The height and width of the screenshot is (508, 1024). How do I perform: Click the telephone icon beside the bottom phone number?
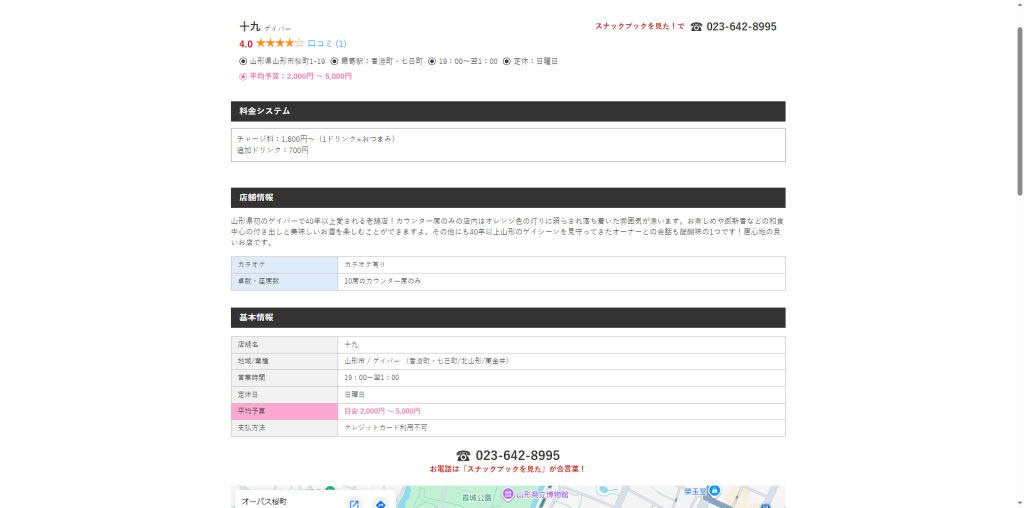(463, 456)
